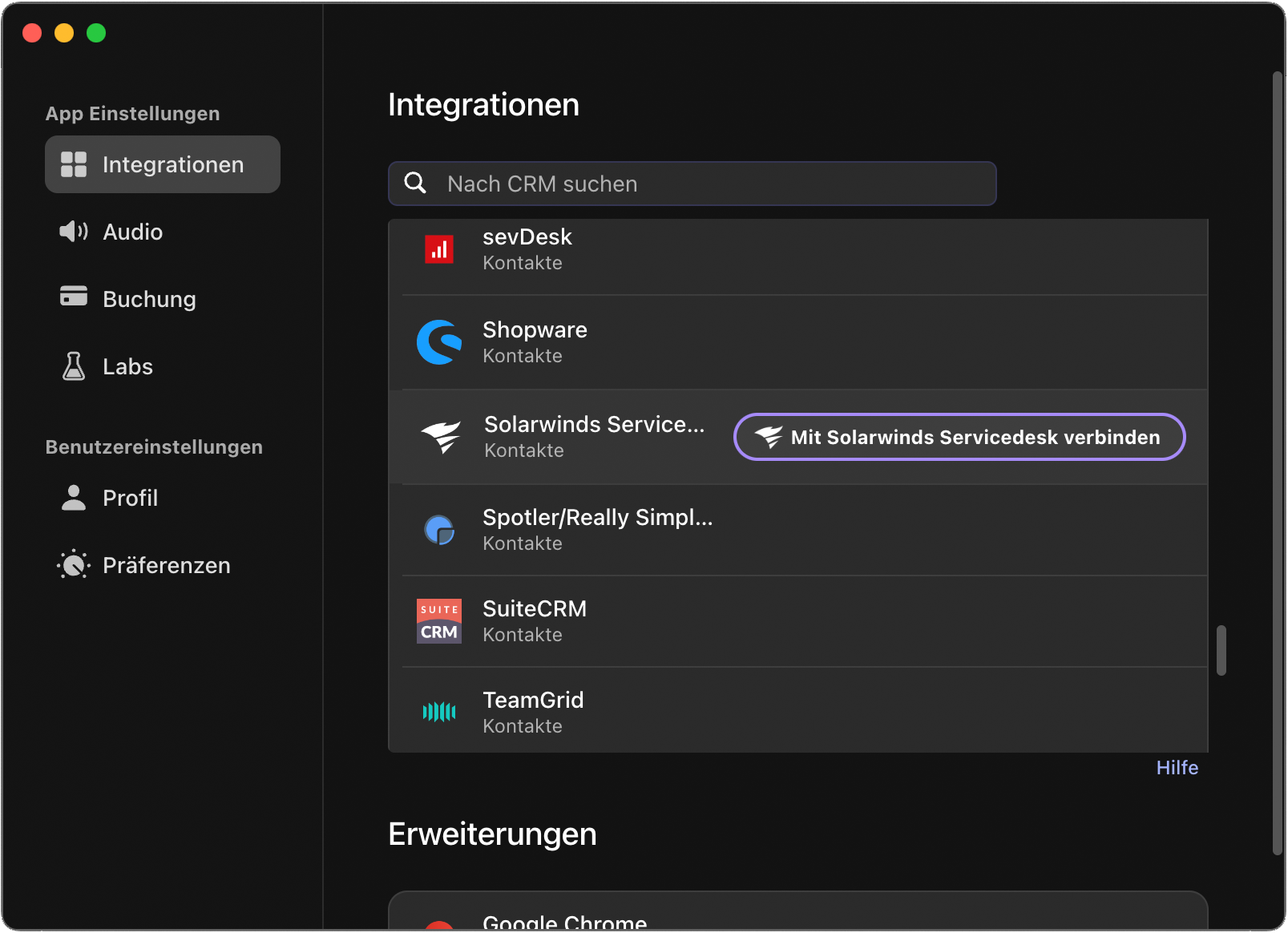The height and width of the screenshot is (933, 1288).
Task: Click the sevDesk logo icon
Action: click(439, 249)
